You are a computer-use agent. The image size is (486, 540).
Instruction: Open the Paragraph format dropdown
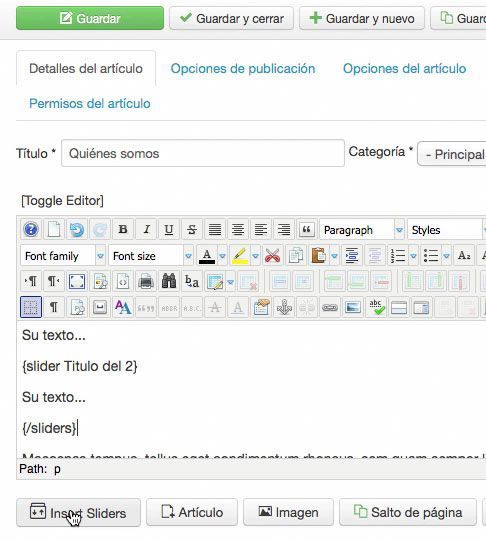coord(362,229)
